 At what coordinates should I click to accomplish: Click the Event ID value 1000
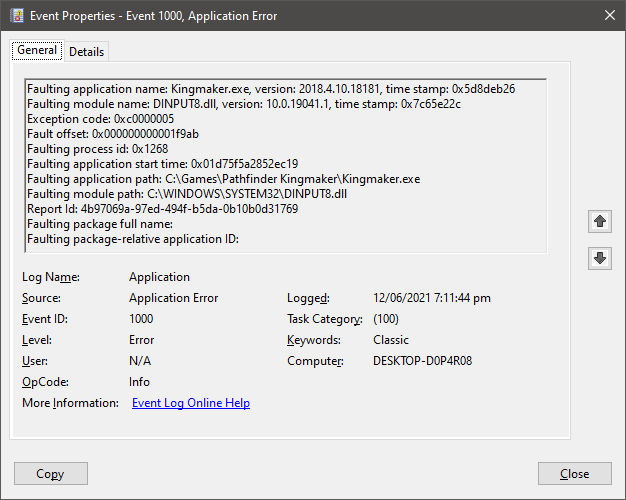click(141, 319)
